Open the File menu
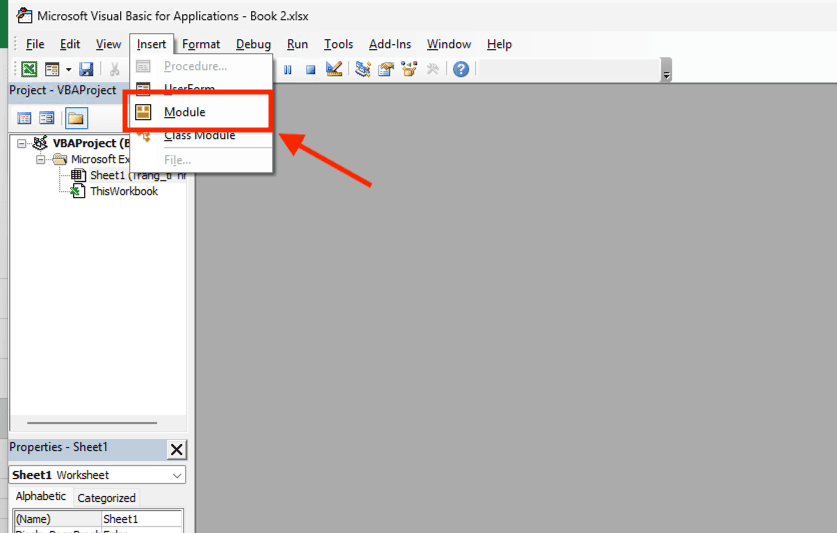Image resolution: width=837 pixels, height=533 pixels. point(35,44)
